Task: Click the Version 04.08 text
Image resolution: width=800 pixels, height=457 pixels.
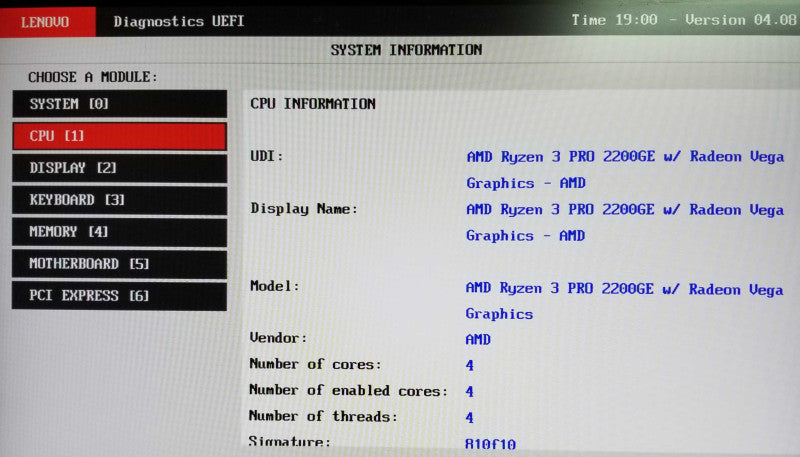Action: pyautogui.click(x=741, y=20)
